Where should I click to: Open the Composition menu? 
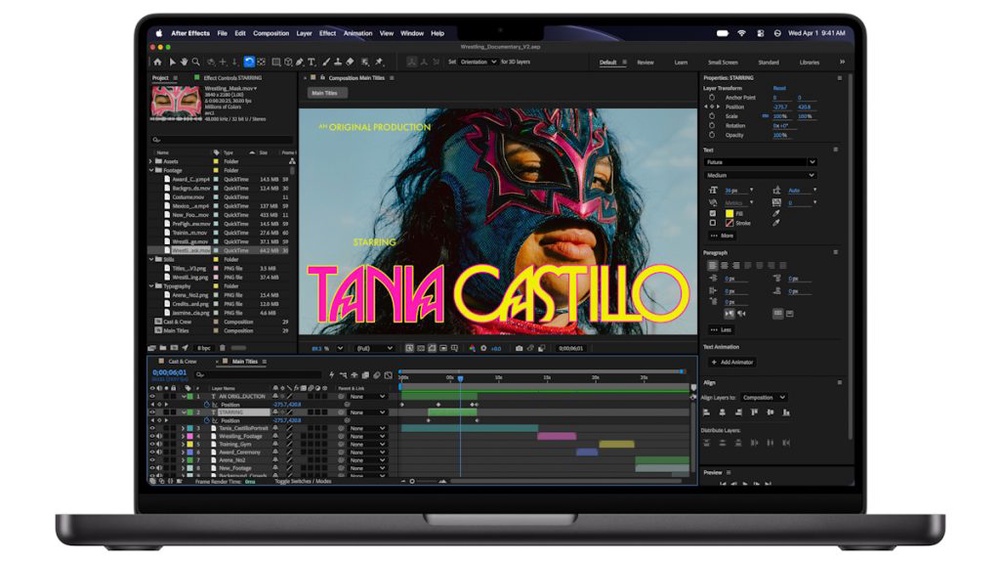(x=271, y=33)
